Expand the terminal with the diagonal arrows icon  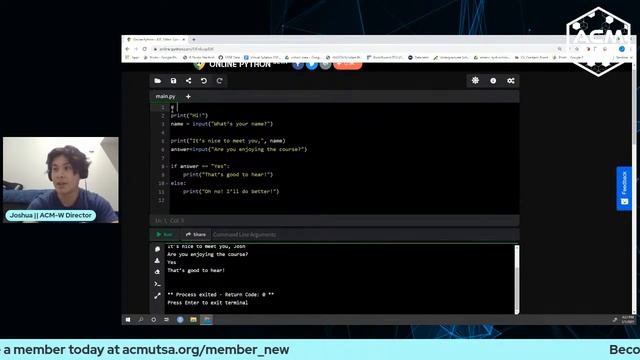click(158, 296)
